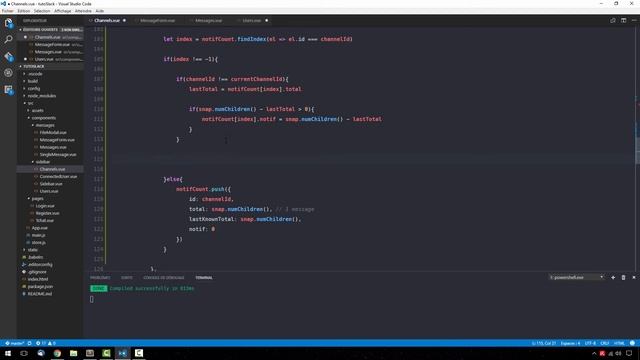The width and height of the screenshot is (640, 360).
Task: Collapse the components folder
Action: [44, 118]
